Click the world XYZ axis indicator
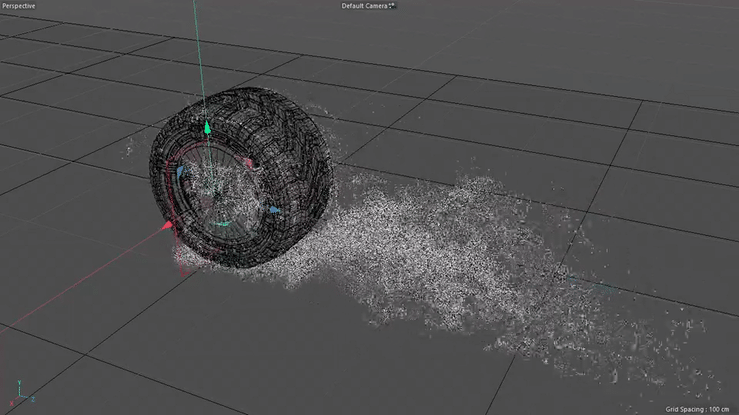The image size is (739, 415). pos(21,393)
